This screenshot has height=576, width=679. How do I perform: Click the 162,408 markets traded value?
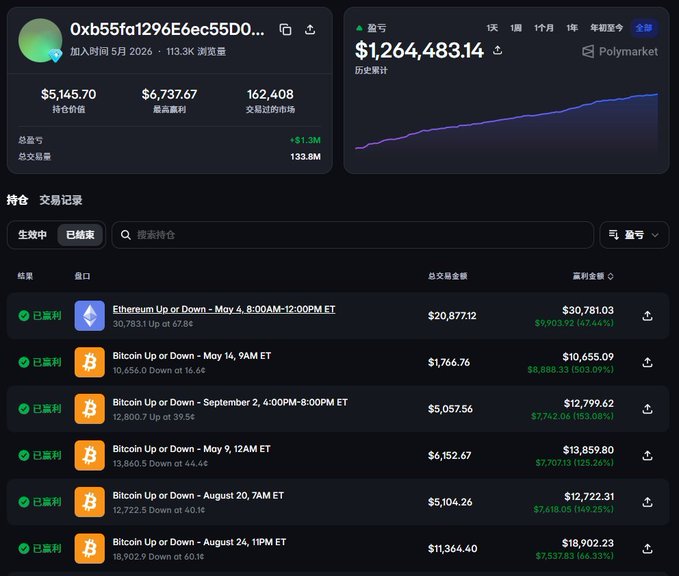pos(270,94)
